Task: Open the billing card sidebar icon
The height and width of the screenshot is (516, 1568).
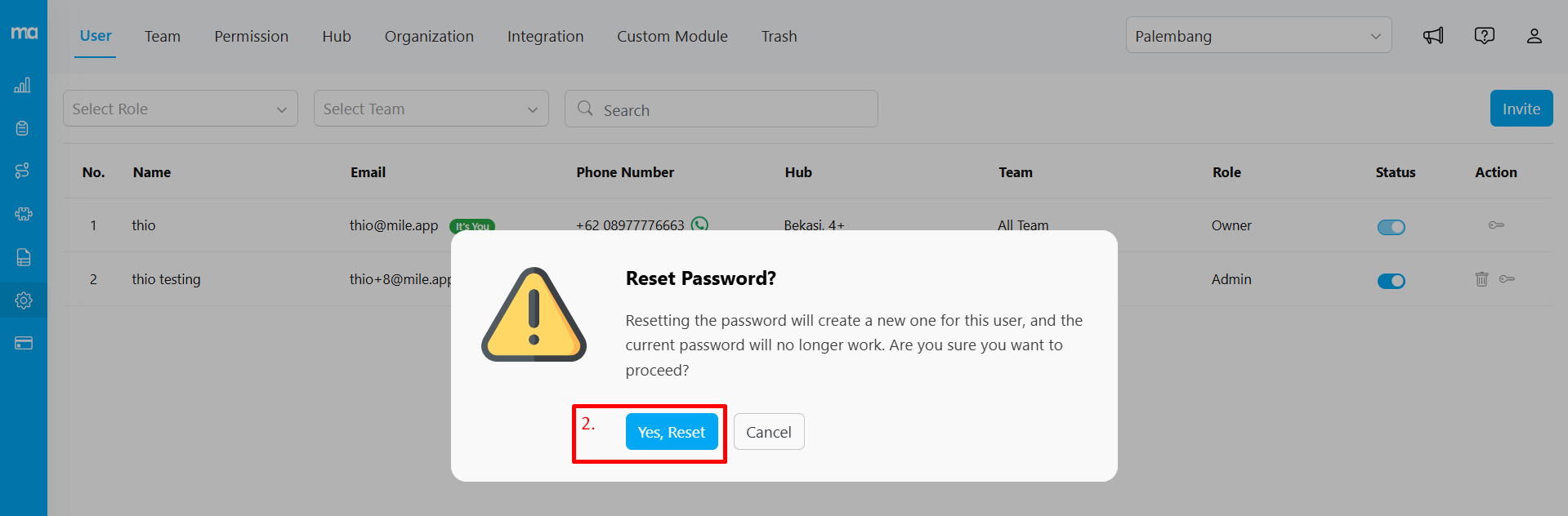Action: (23, 344)
